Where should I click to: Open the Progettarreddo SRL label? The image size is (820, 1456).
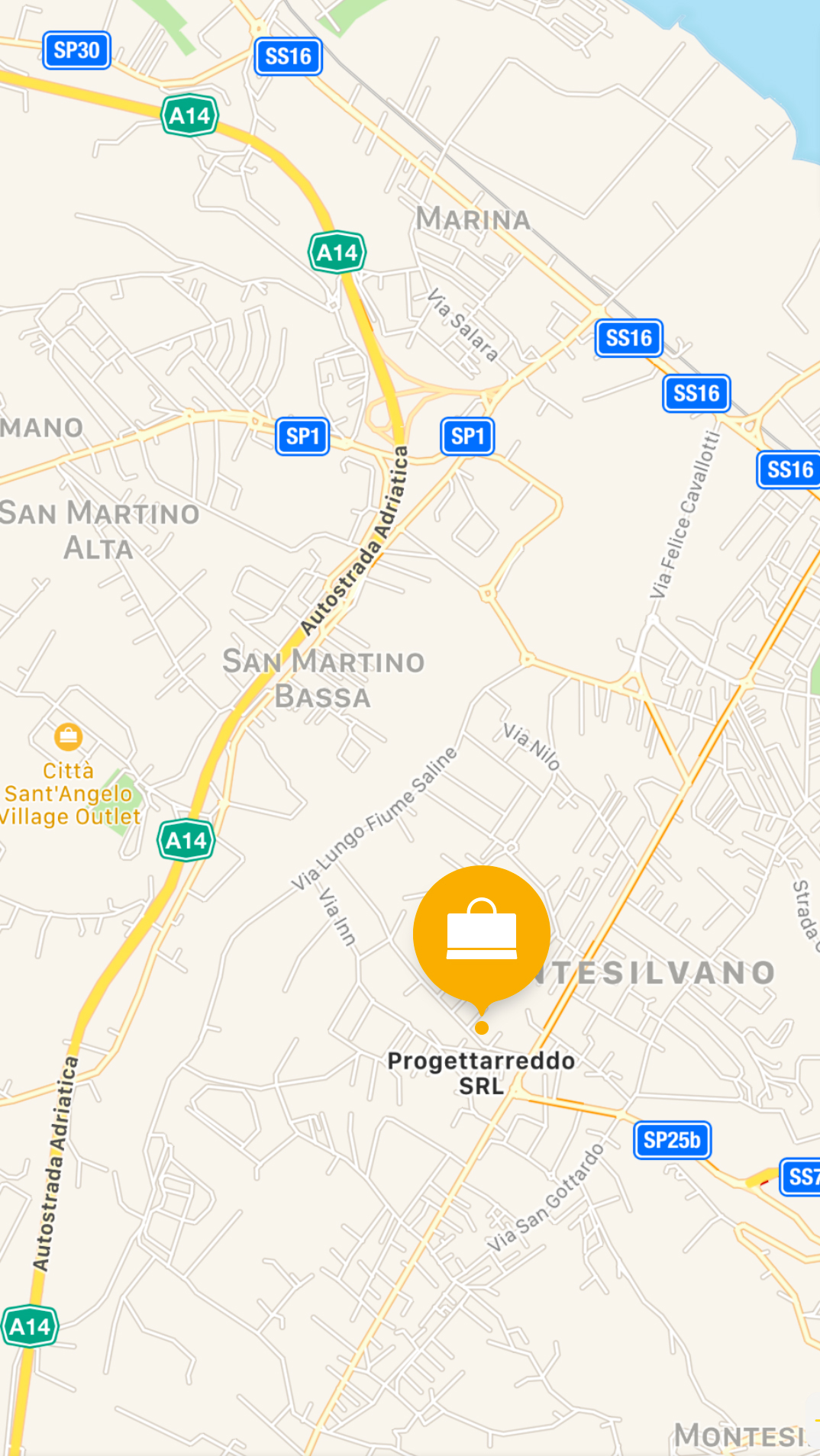click(481, 1073)
